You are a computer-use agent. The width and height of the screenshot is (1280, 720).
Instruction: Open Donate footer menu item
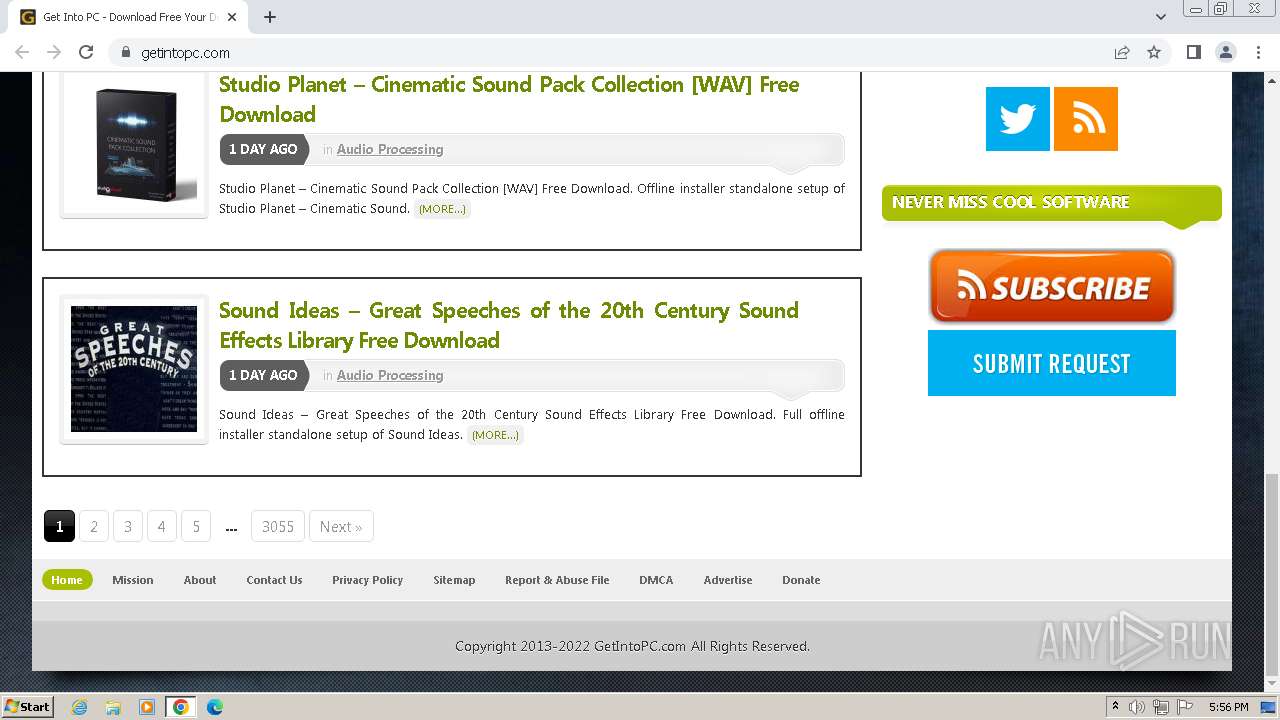[x=801, y=580]
